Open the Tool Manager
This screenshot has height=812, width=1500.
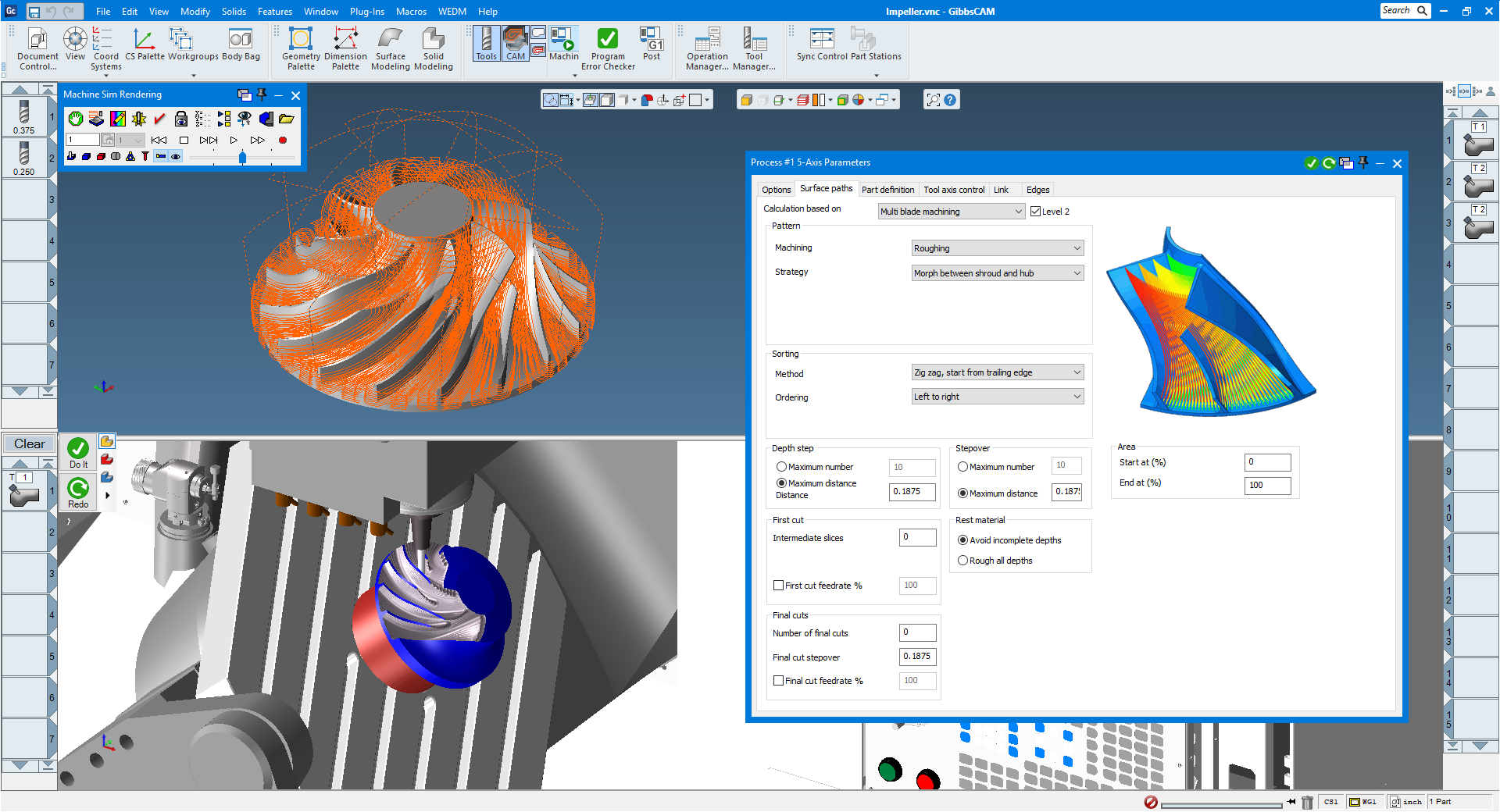pyautogui.click(x=754, y=48)
